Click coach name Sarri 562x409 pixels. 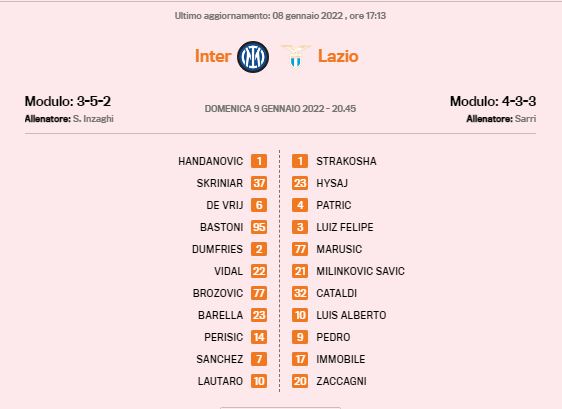tap(525, 119)
